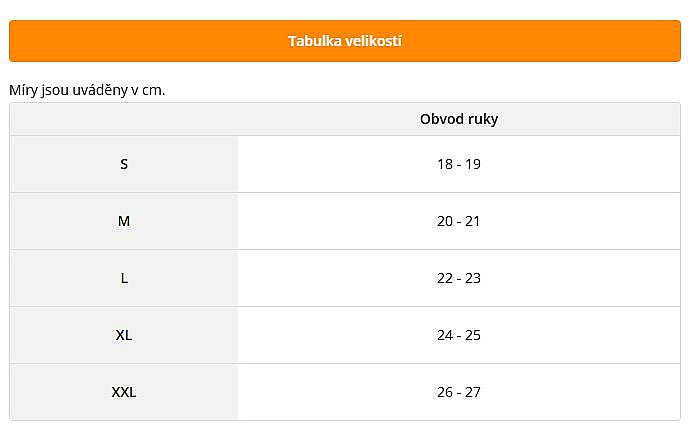Click the number 26 in XXL row

(x=445, y=392)
